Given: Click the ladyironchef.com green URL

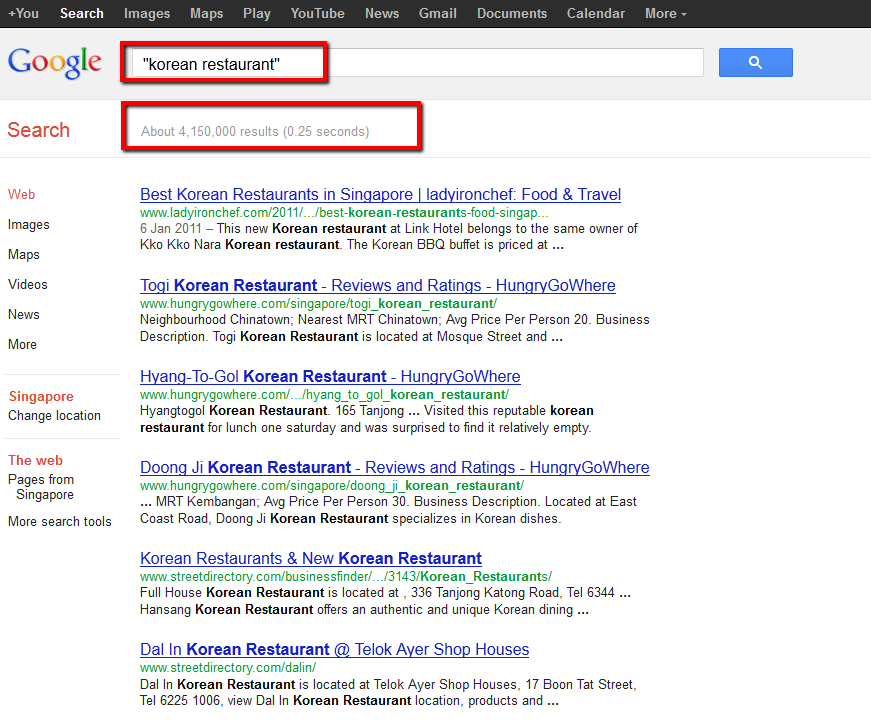Looking at the screenshot, I should coord(344,213).
